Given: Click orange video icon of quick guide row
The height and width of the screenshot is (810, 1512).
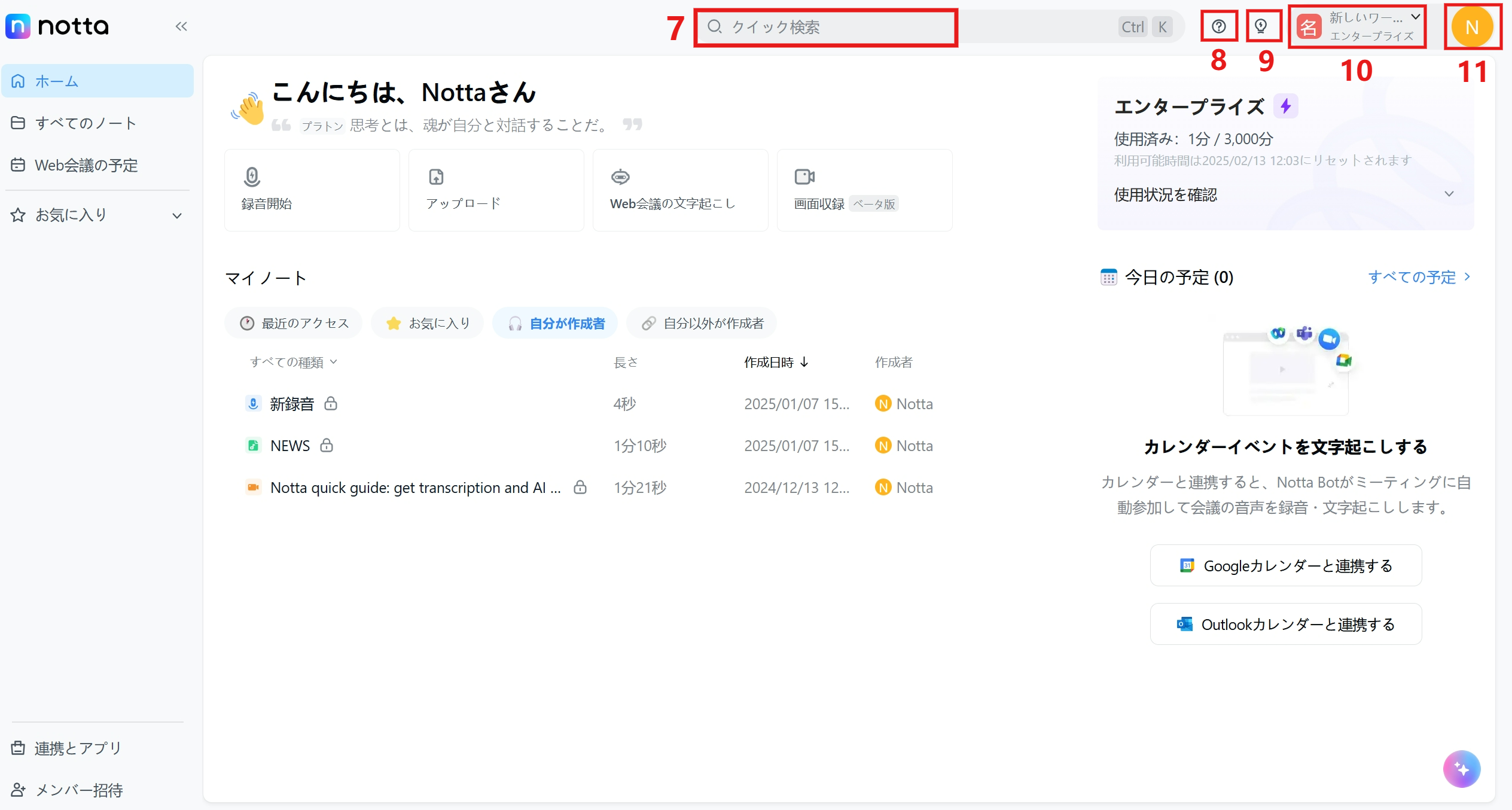Looking at the screenshot, I should (254, 487).
